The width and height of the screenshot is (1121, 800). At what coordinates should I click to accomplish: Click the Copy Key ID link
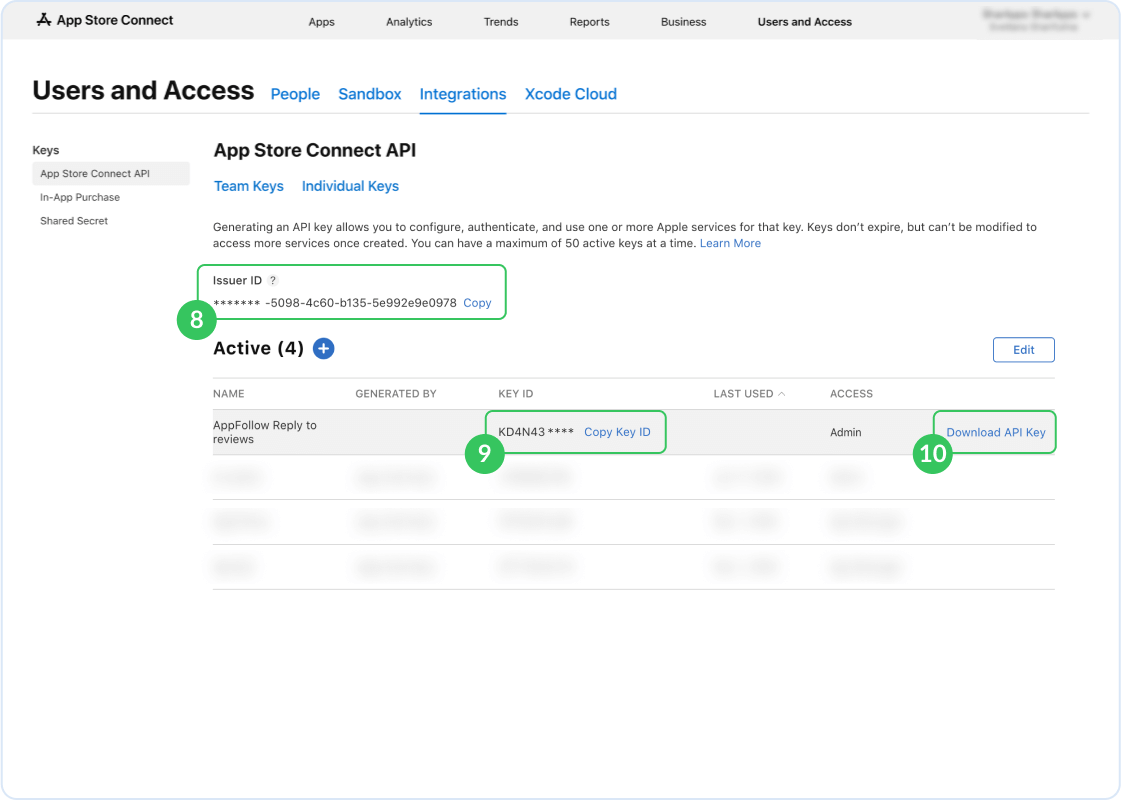click(x=619, y=432)
